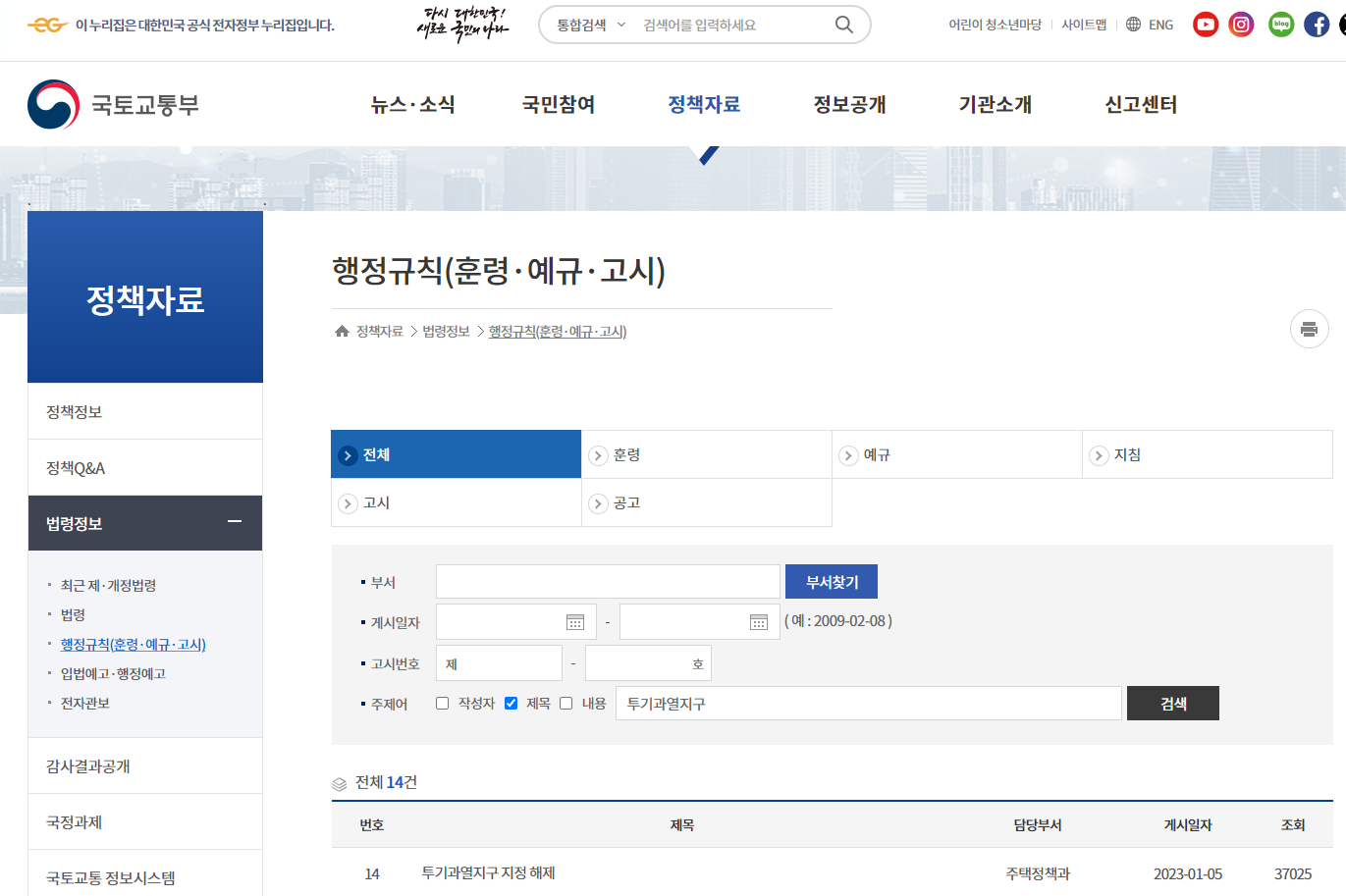This screenshot has width=1346, height=896.
Task: Open 전자관보 submenu item
Action: [x=85, y=703]
